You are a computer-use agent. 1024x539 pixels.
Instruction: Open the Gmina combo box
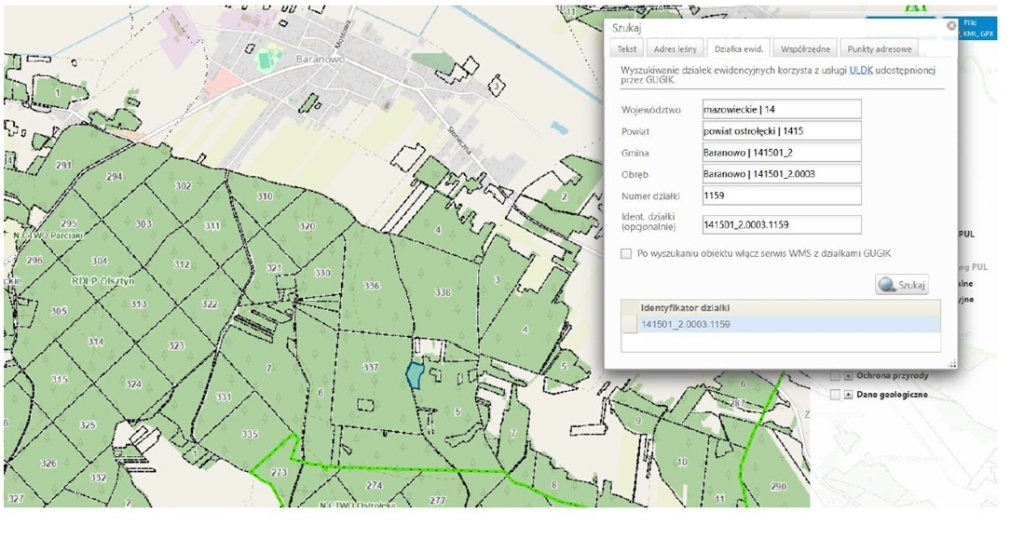[780, 153]
